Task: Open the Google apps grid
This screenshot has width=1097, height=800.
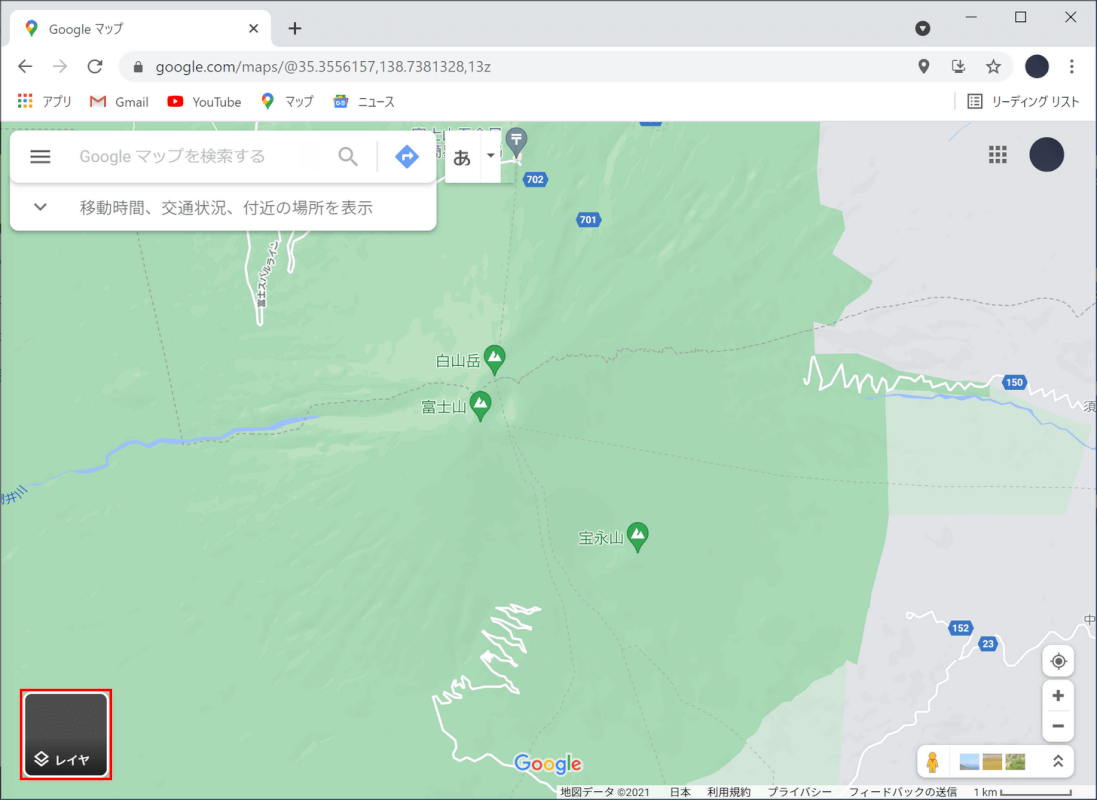Action: (x=998, y=155)
